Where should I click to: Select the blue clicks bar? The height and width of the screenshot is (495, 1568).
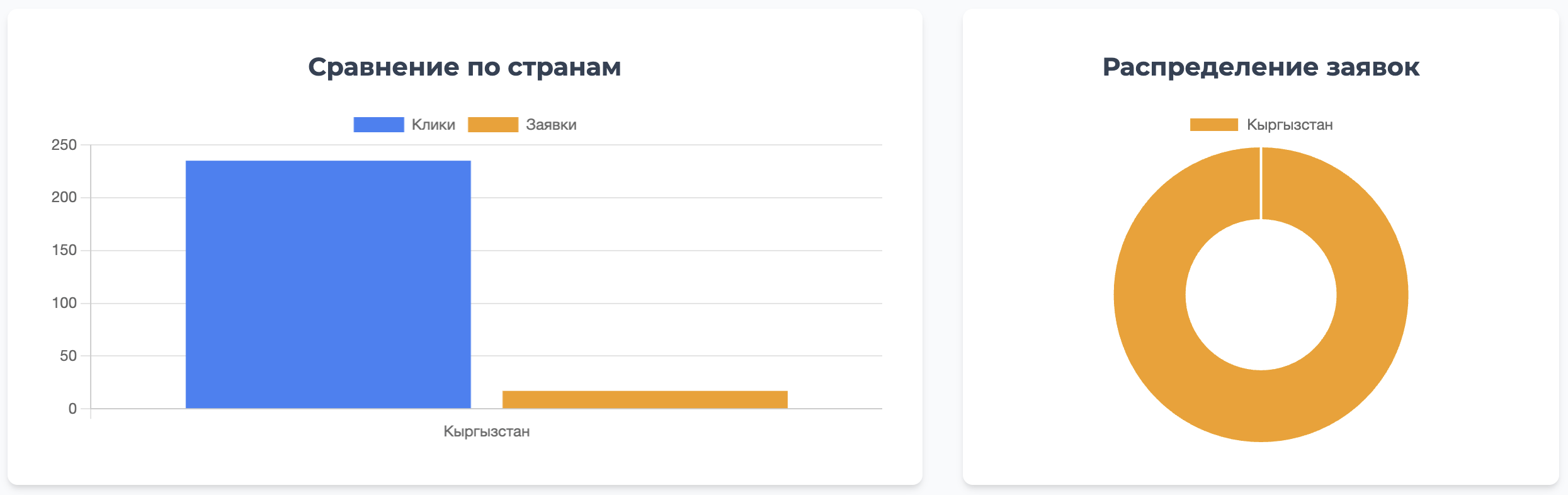pyautogui.click(x=328, y=285)
